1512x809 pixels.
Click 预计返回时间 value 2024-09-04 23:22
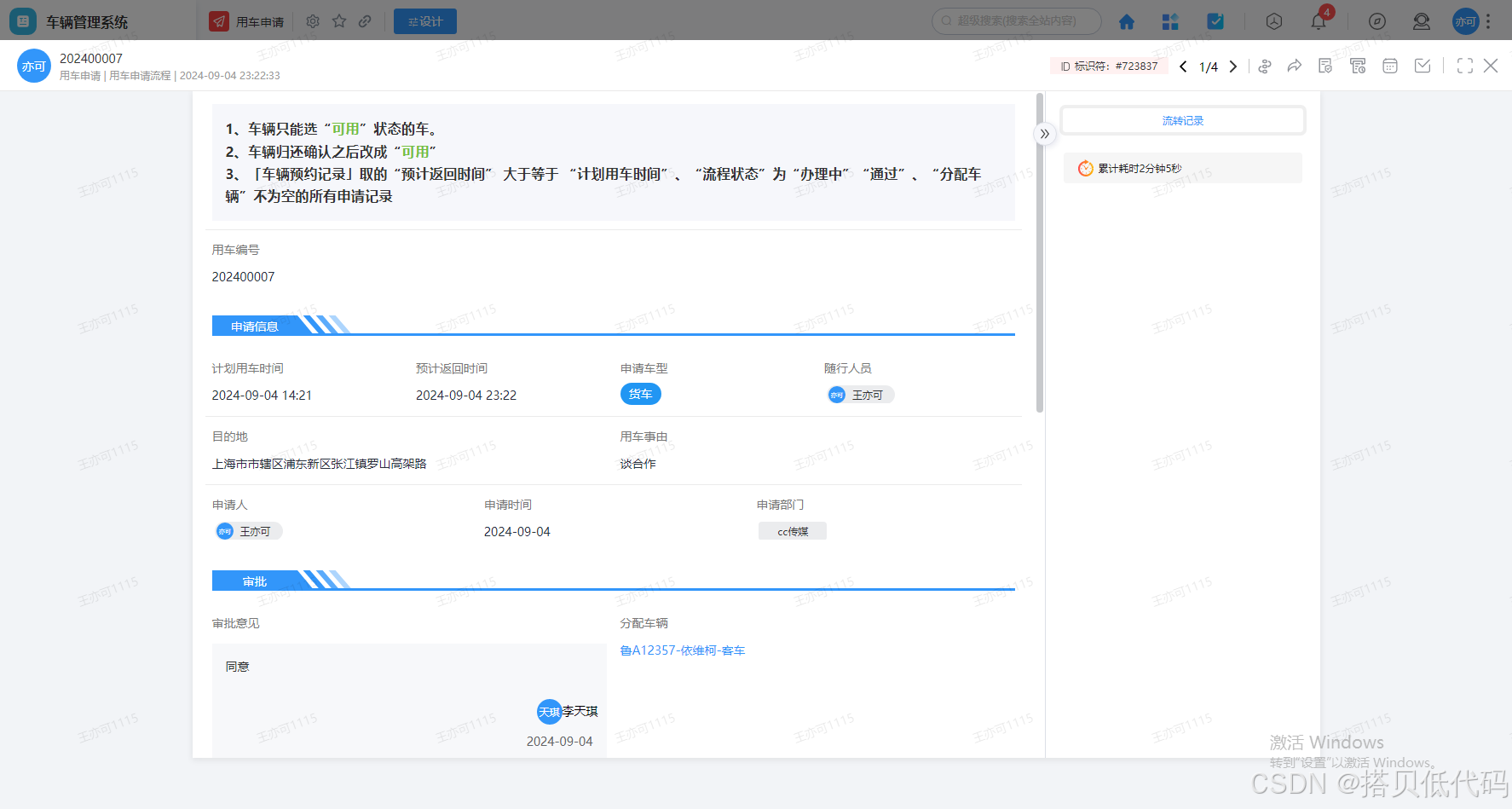click(x=466, y=396)
